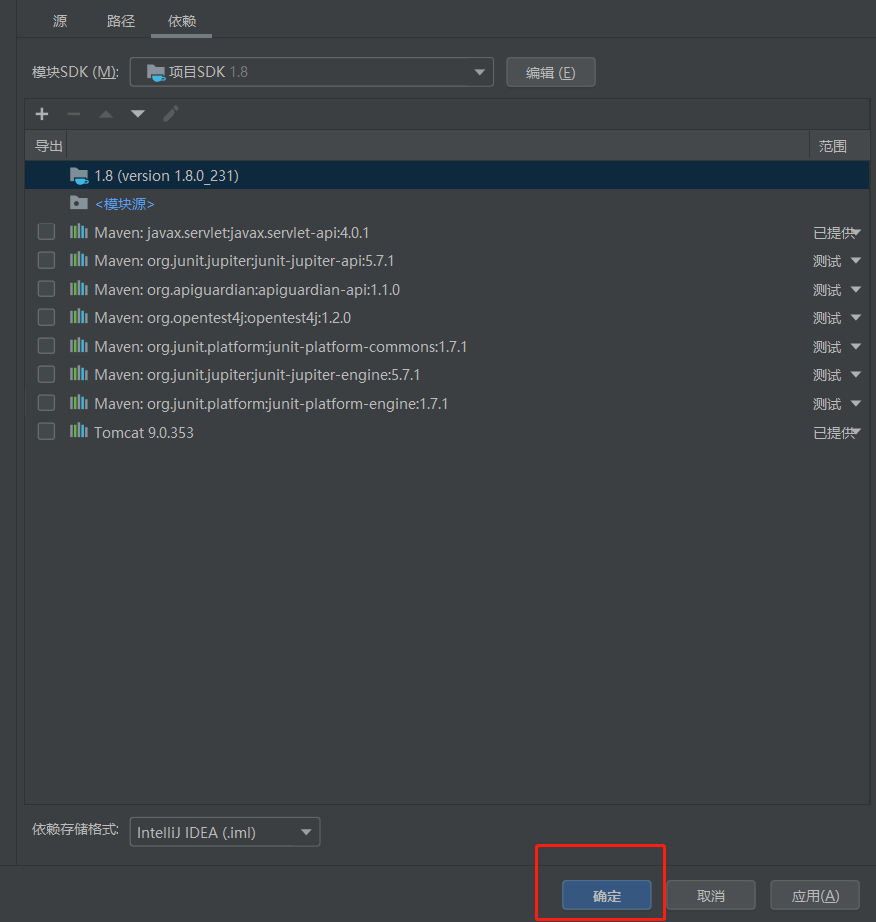
Task: Click library icon of javax.servlet-api entry
Action: click(x=79, y=232)
